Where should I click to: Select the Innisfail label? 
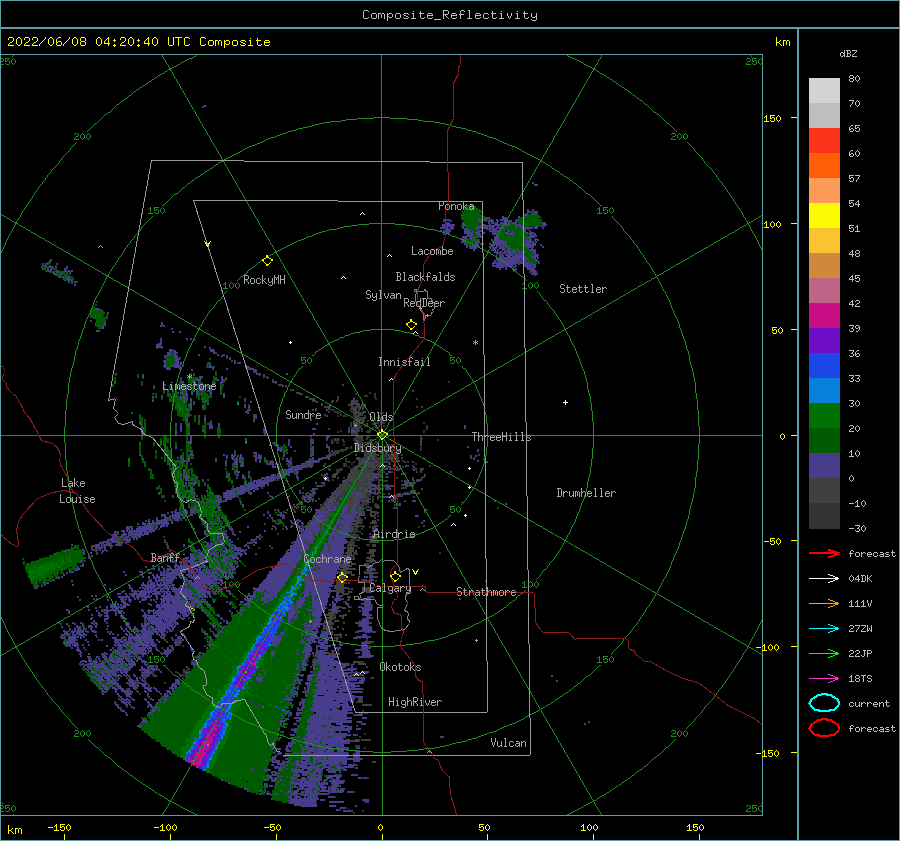(404, 362)
